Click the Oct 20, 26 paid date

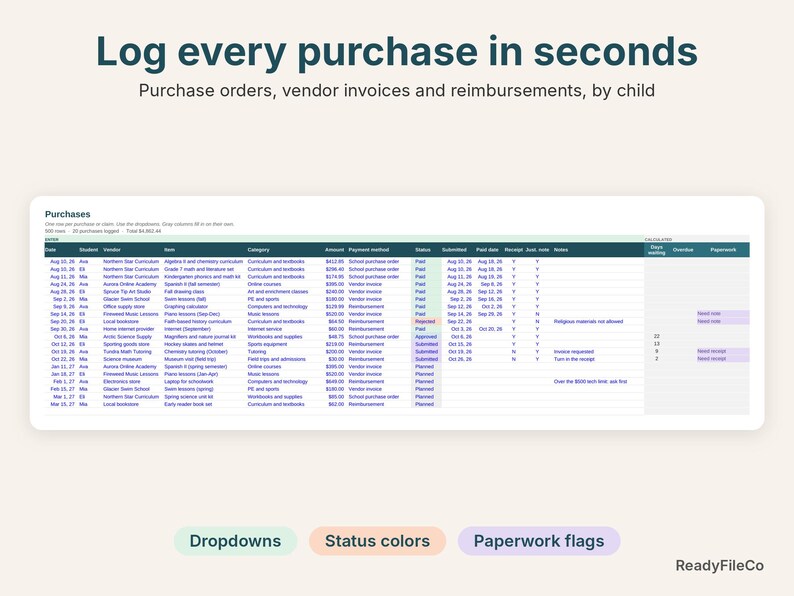pos(490,329)
